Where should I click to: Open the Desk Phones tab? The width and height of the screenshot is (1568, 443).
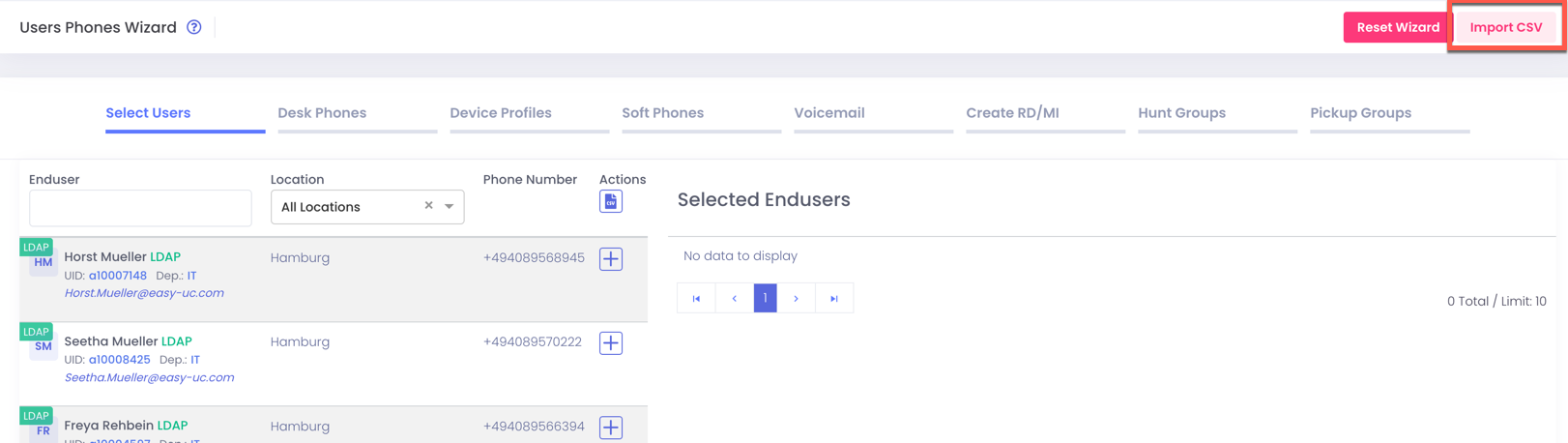point(322,113)
